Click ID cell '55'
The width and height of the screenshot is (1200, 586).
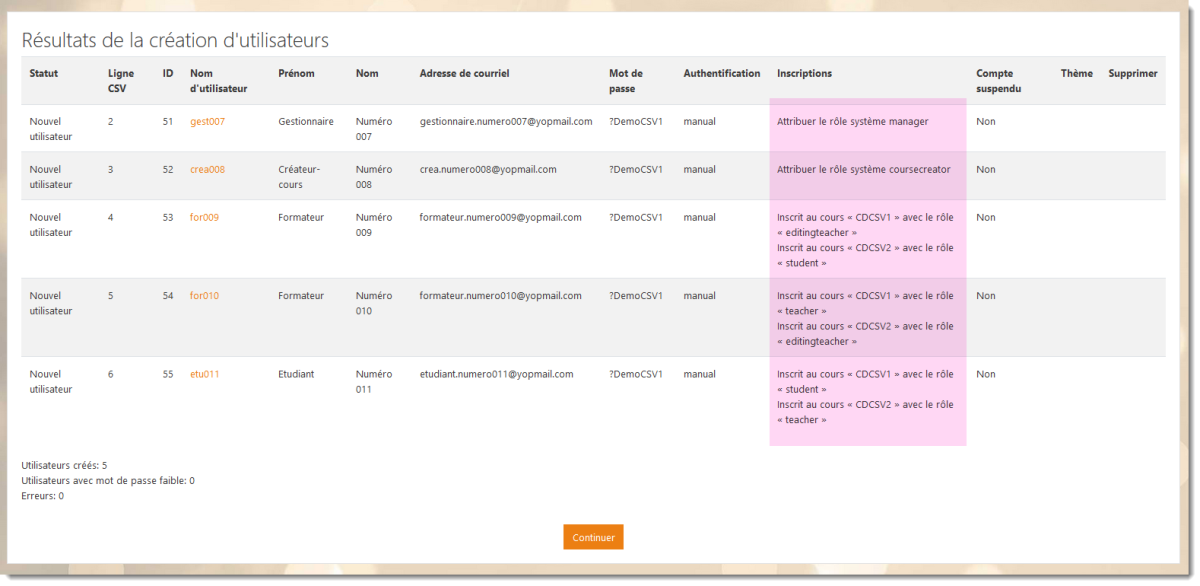tap(168, 375)
